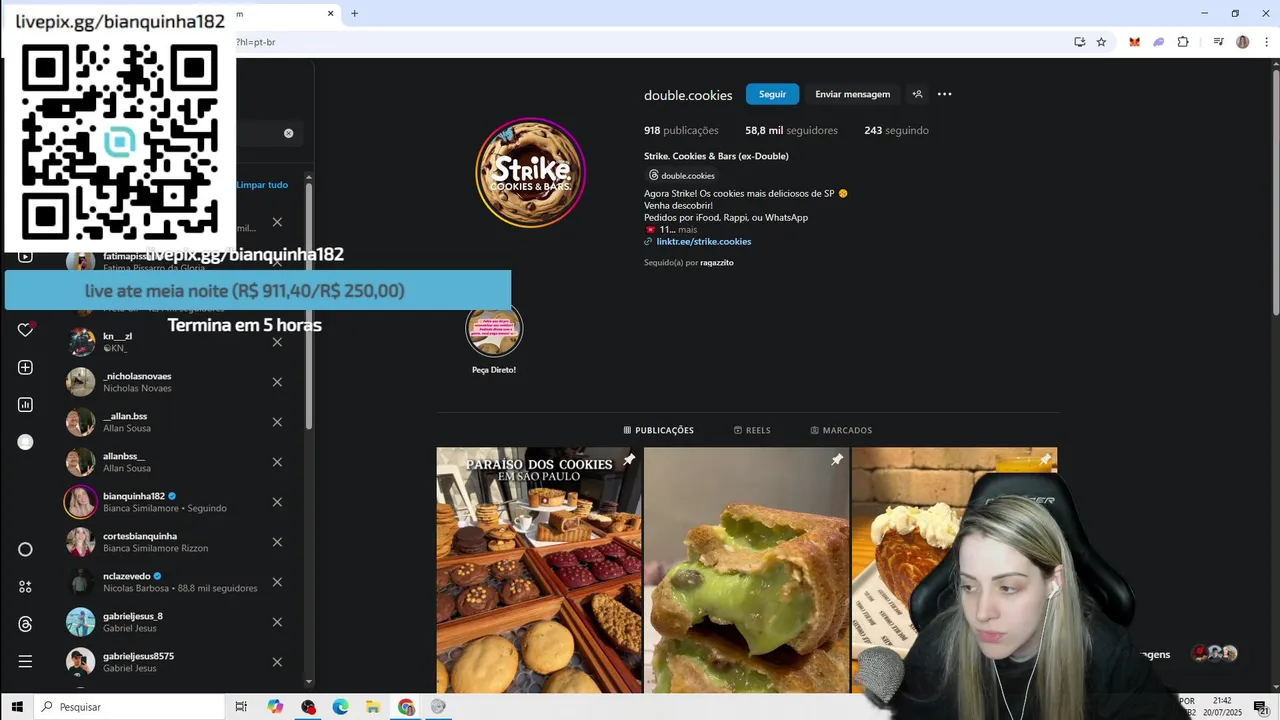Select the Publicações tab
Screen dimensions: 1280x720
pyautogui.click(x=658, y=430)
